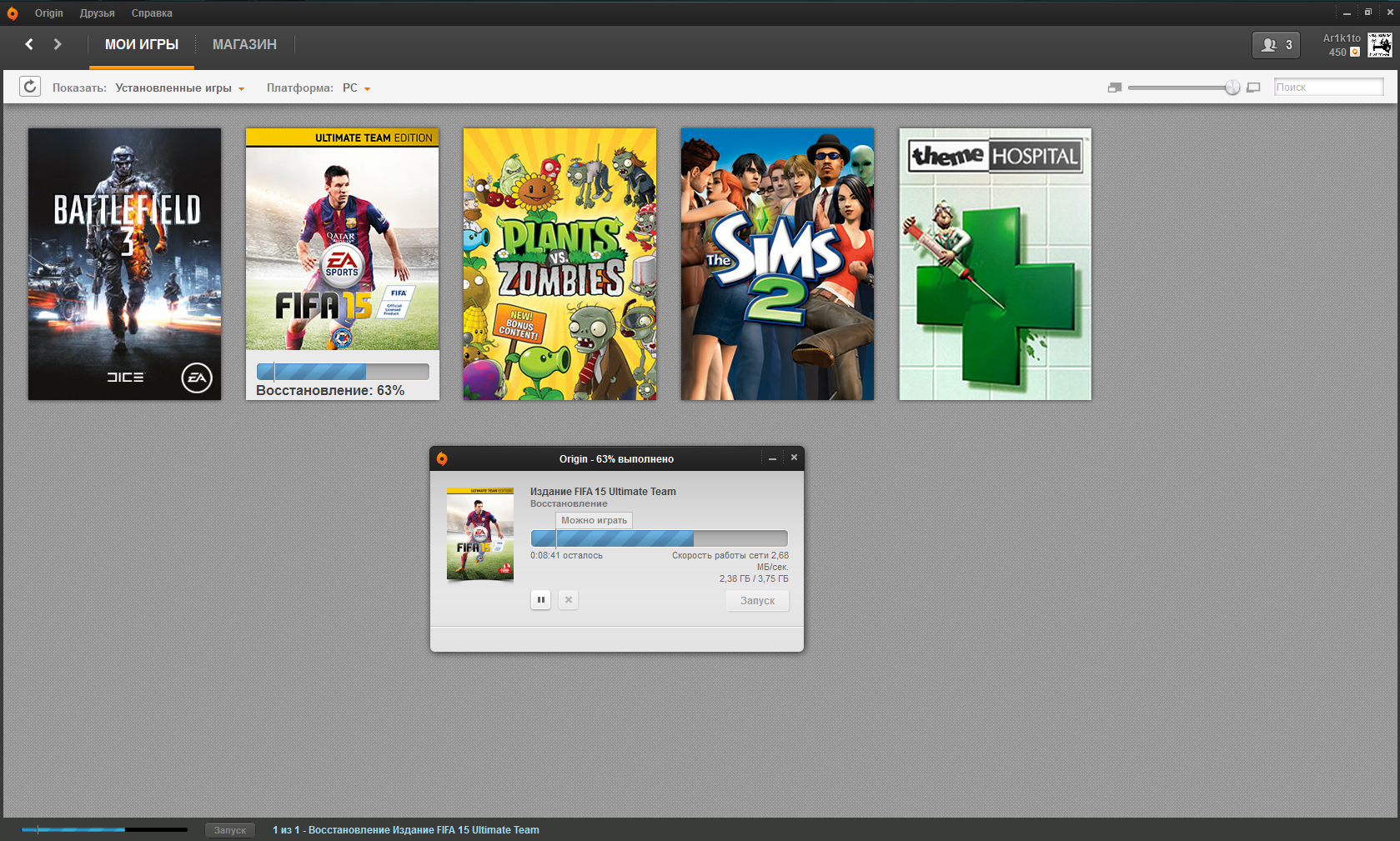This screenshot has height=841, width=1400.
Task: Select the FIFA 15 game tile
Action: (343, 264)
